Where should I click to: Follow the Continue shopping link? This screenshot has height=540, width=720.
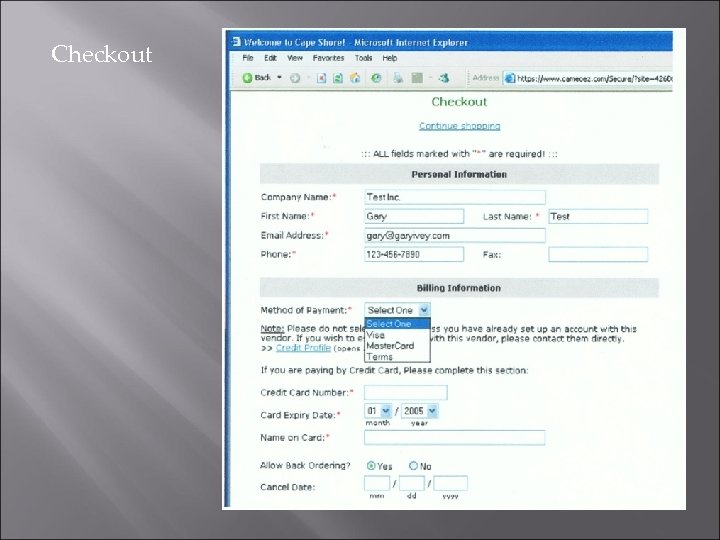point(460,126)
